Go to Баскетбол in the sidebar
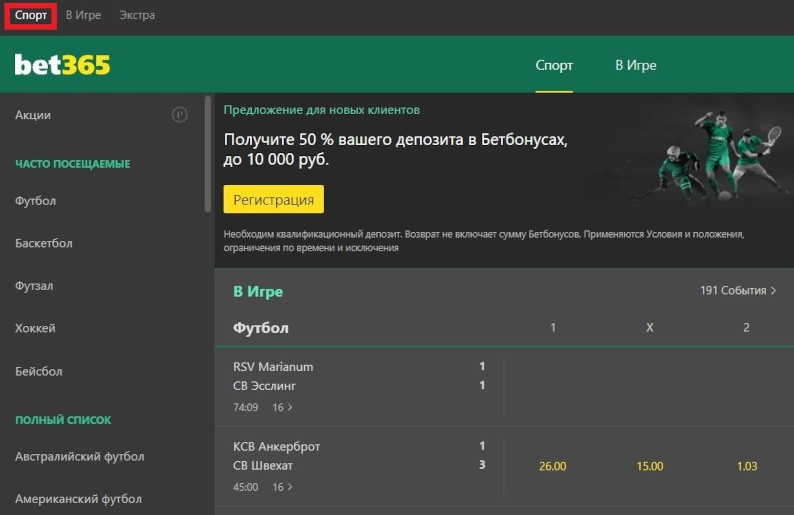The width and height of the screenshot is (794, 515). click(44, 243)
